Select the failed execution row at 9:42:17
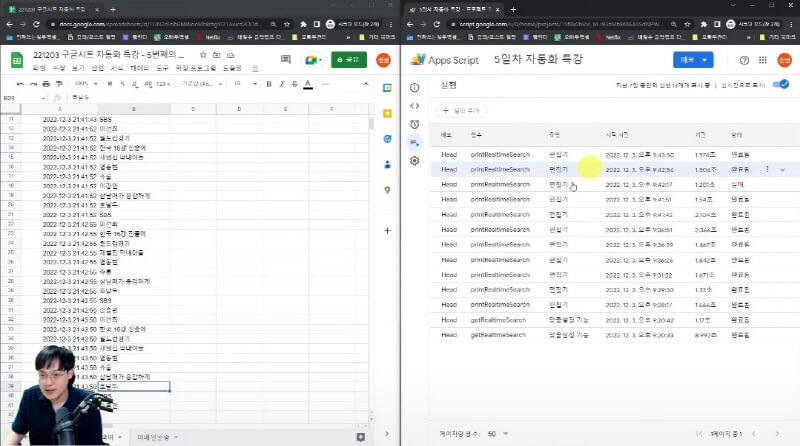Image resolution: width=800 pixels, height=446 pixels. click(615, 184)
